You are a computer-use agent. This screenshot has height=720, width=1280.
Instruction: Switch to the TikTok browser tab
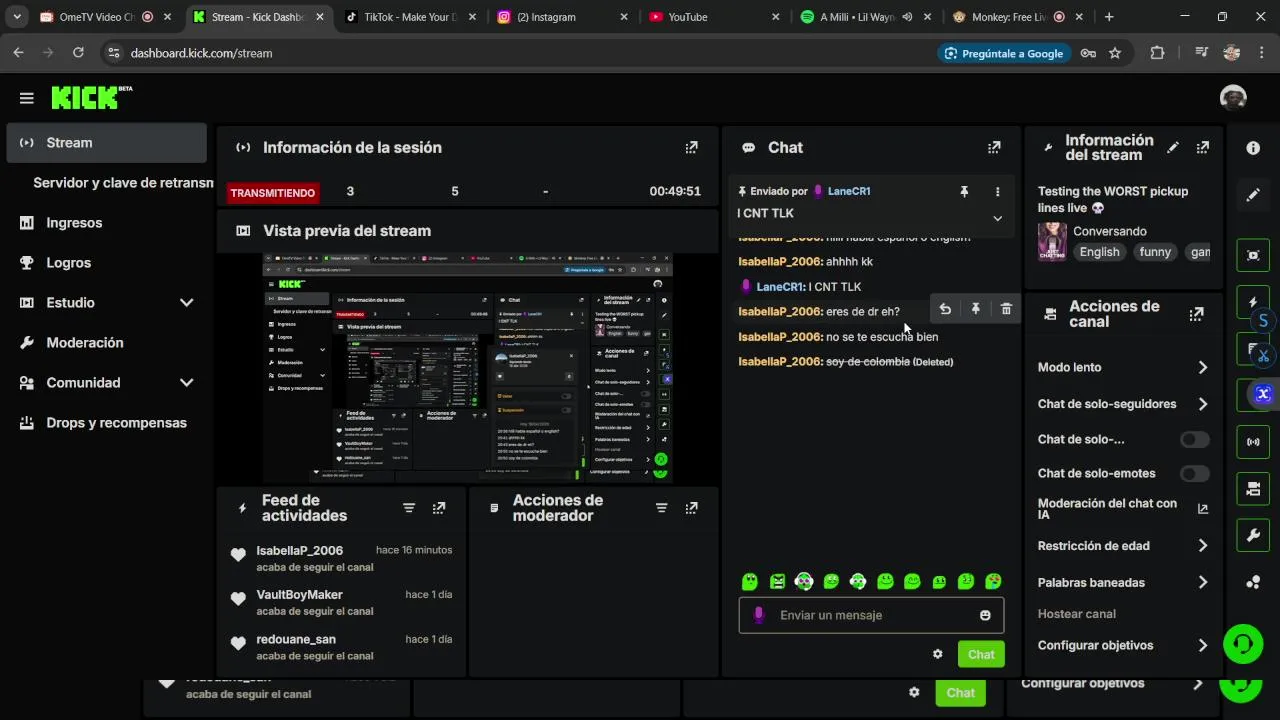pos(410,17)
